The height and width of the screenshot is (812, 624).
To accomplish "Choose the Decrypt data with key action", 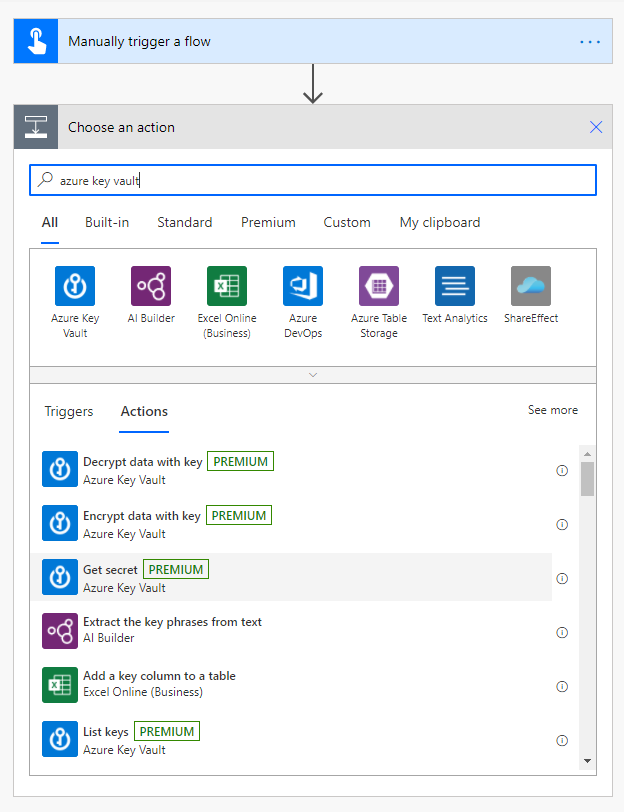I will (x=291, y=469).
